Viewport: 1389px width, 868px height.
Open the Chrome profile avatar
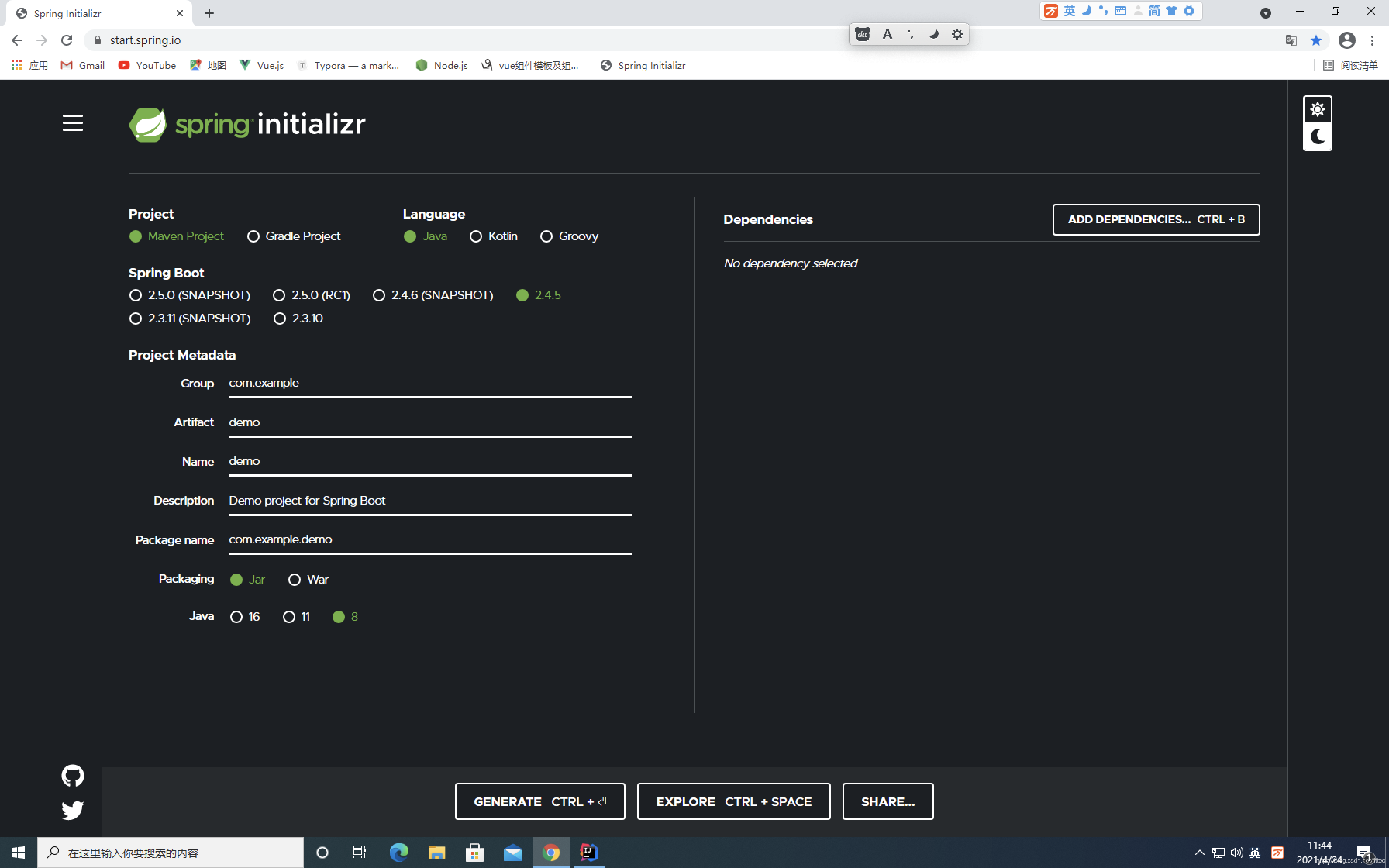1346,40
